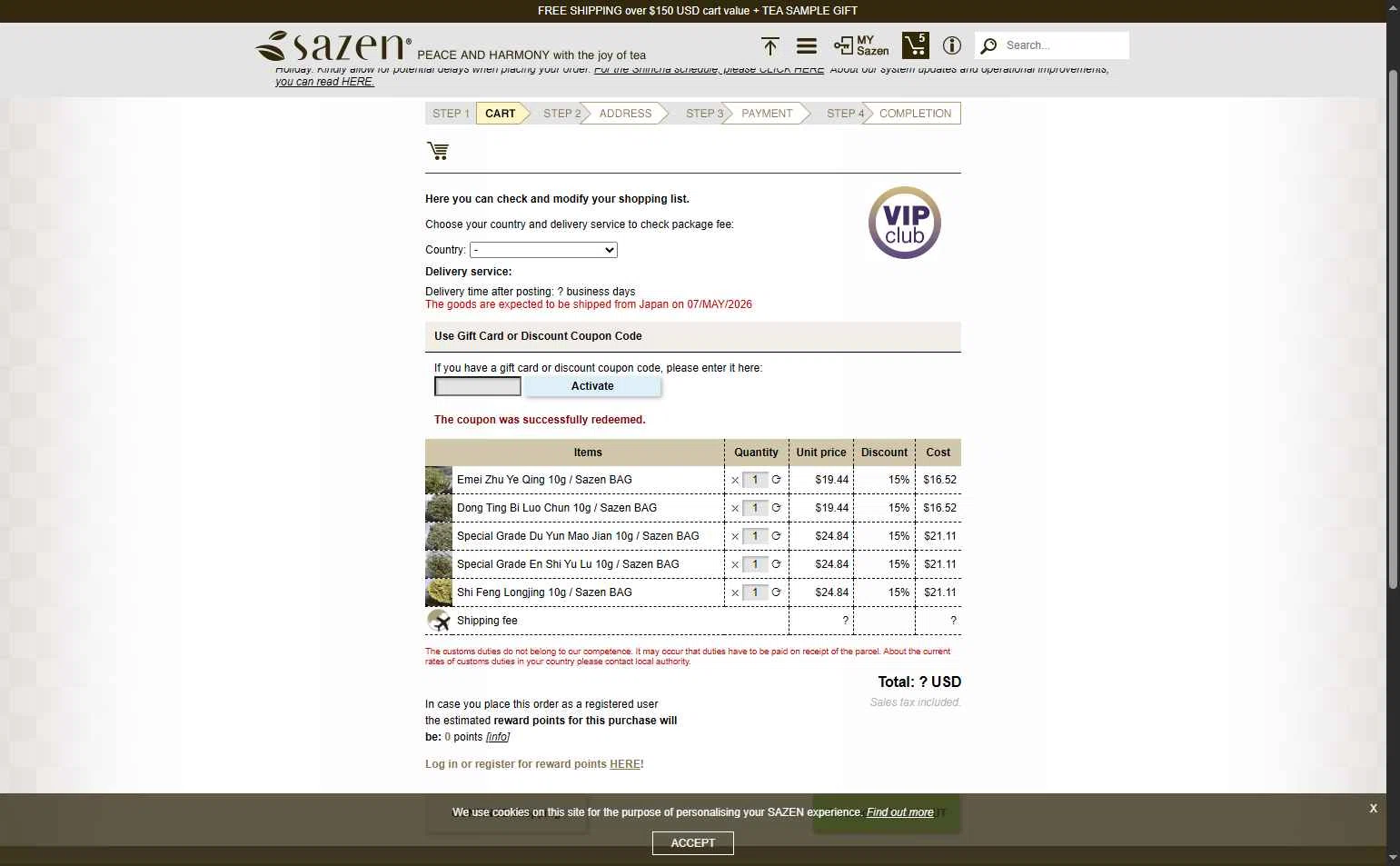Screen dimensions: 1400x866
Task: Click the quantity field for En Shi Yu Lu
Action: 755,564
